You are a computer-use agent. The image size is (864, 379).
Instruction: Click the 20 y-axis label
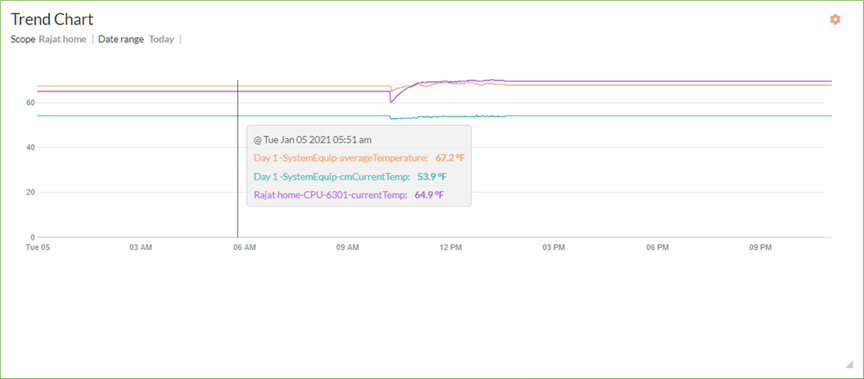click(x=30, y=193)
